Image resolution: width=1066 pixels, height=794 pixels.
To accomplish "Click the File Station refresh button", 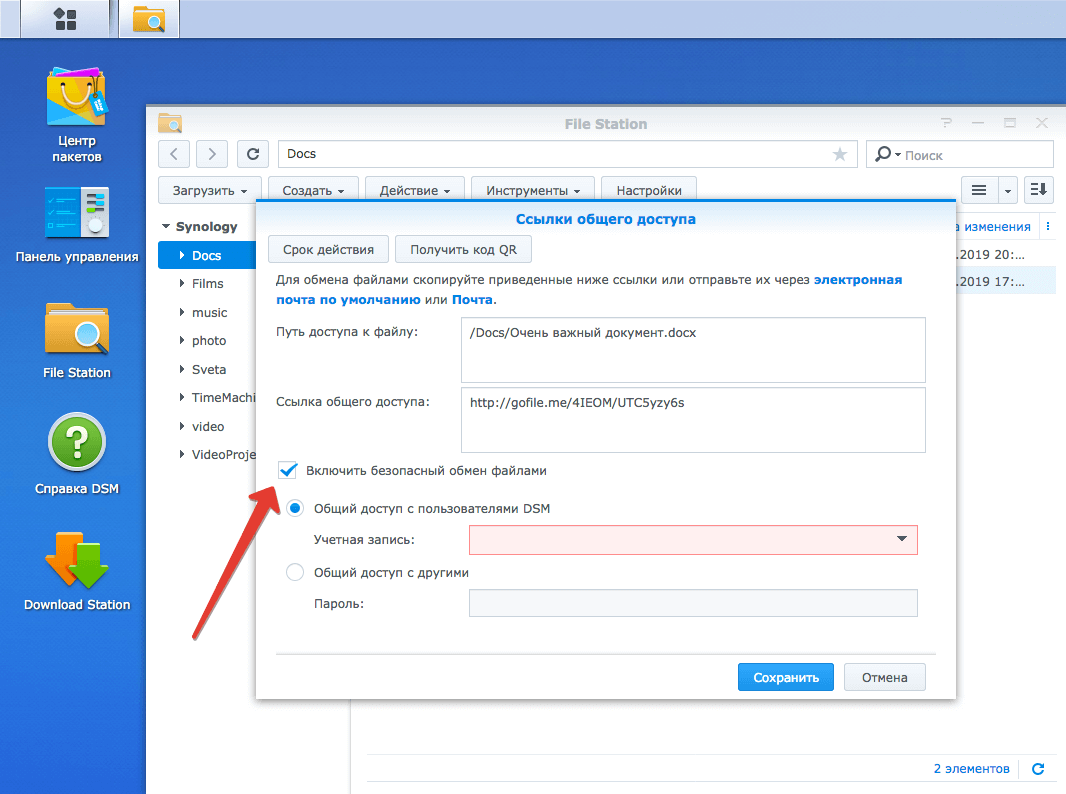I will tap(253, 154).
